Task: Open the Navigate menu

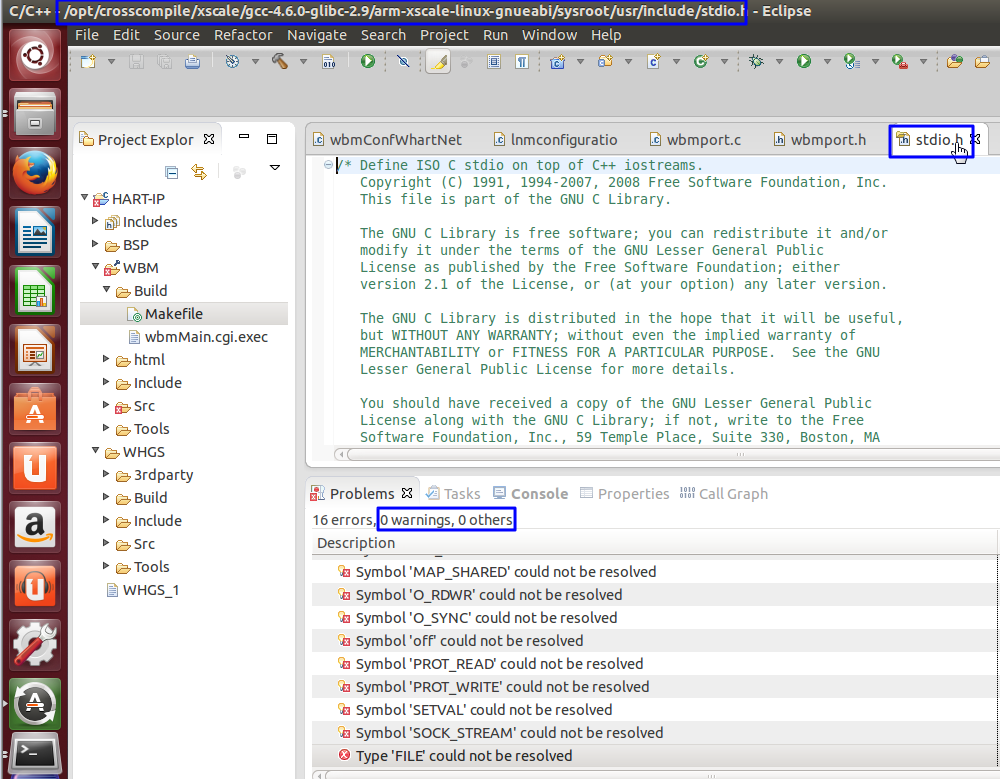Action: tap(317, 34)
